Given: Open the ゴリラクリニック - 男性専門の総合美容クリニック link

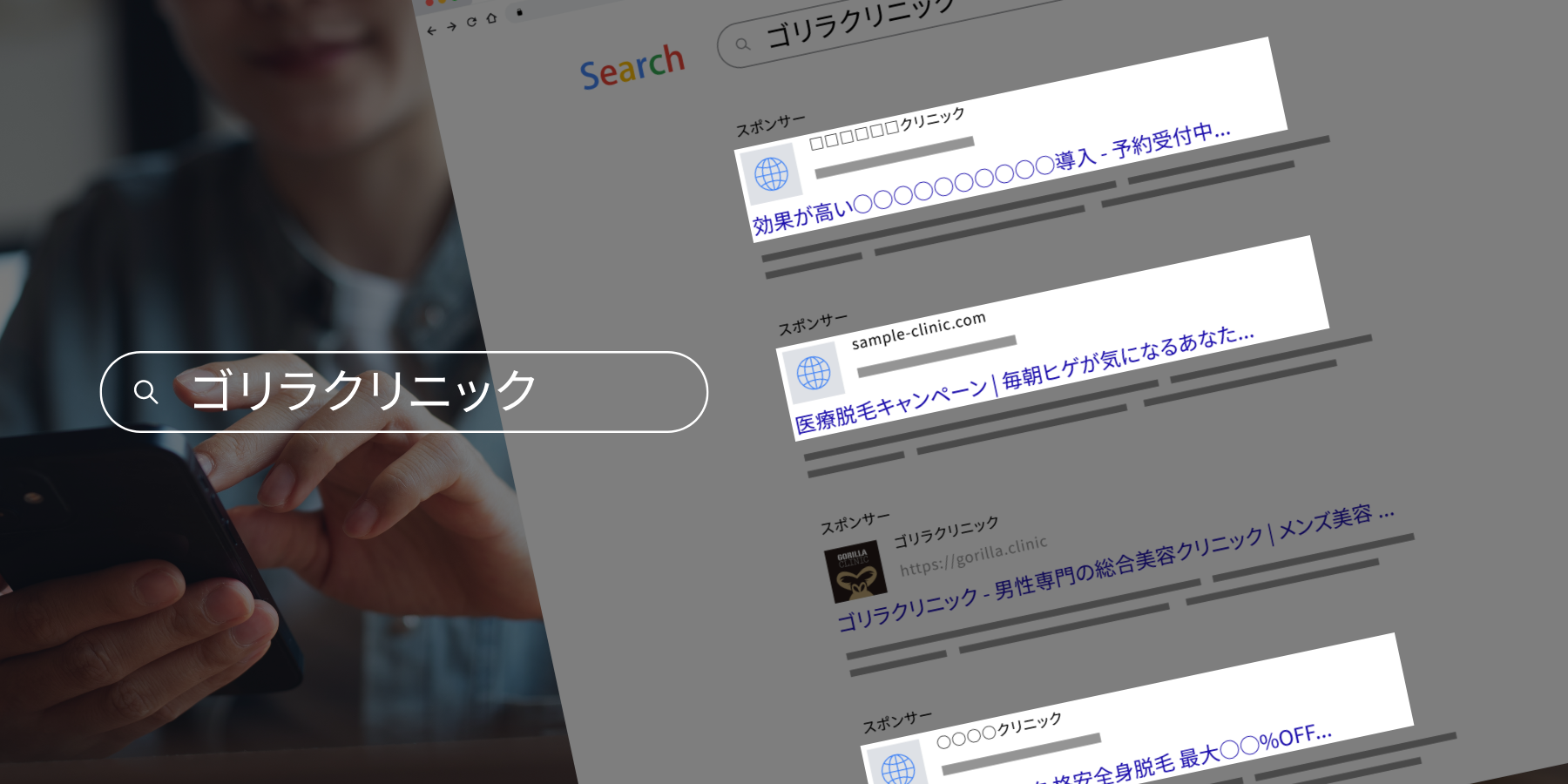Looking at the screenshot, I should click(x=1116, y=567).
